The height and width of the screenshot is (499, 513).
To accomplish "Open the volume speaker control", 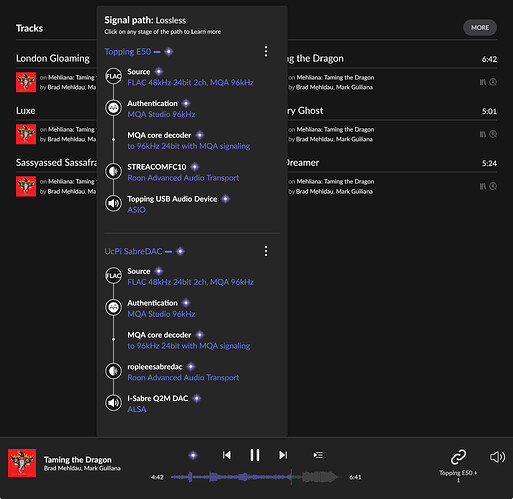I will coord(497,457).
